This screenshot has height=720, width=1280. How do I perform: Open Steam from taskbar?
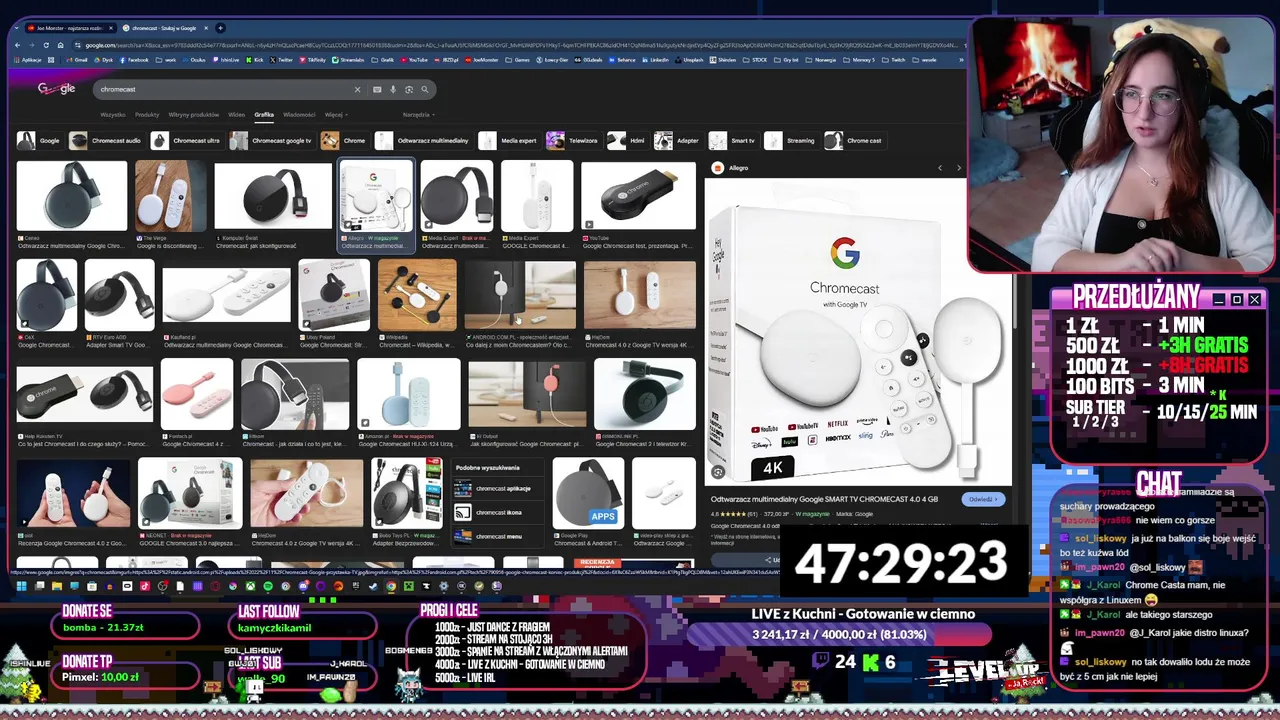[x=373, y=586]
